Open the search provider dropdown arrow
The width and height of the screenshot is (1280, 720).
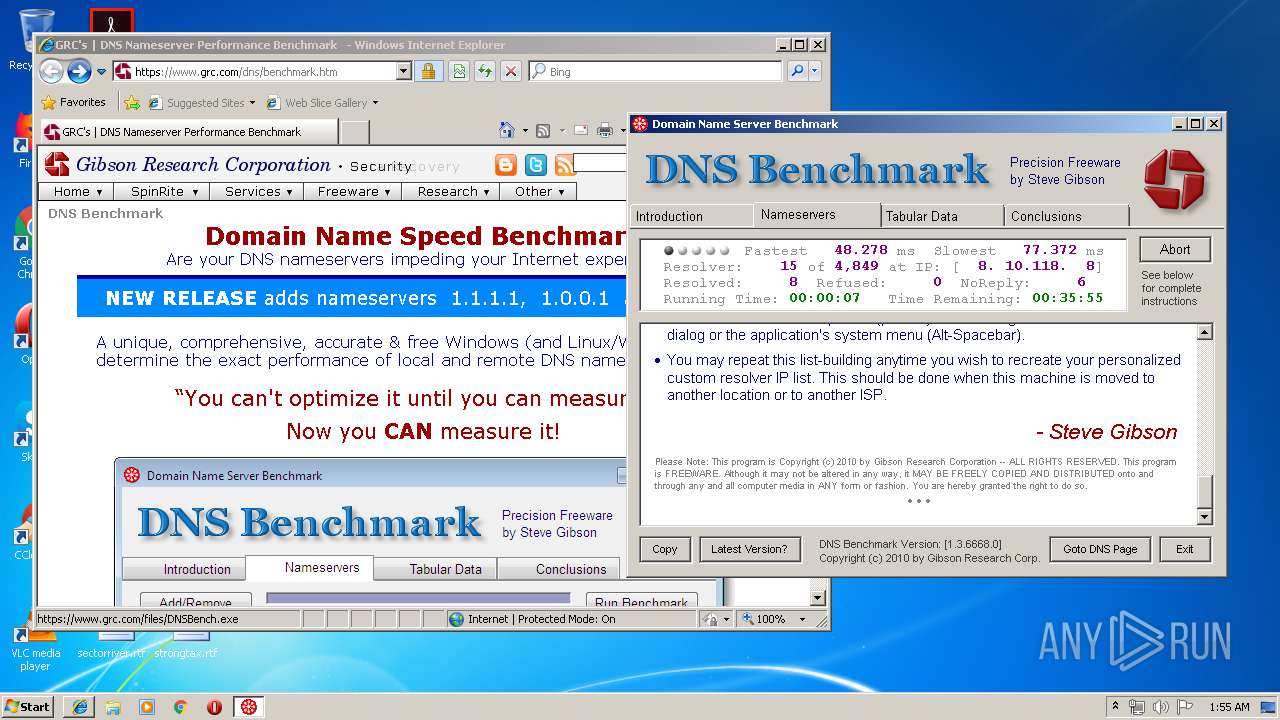coord(815,71)
